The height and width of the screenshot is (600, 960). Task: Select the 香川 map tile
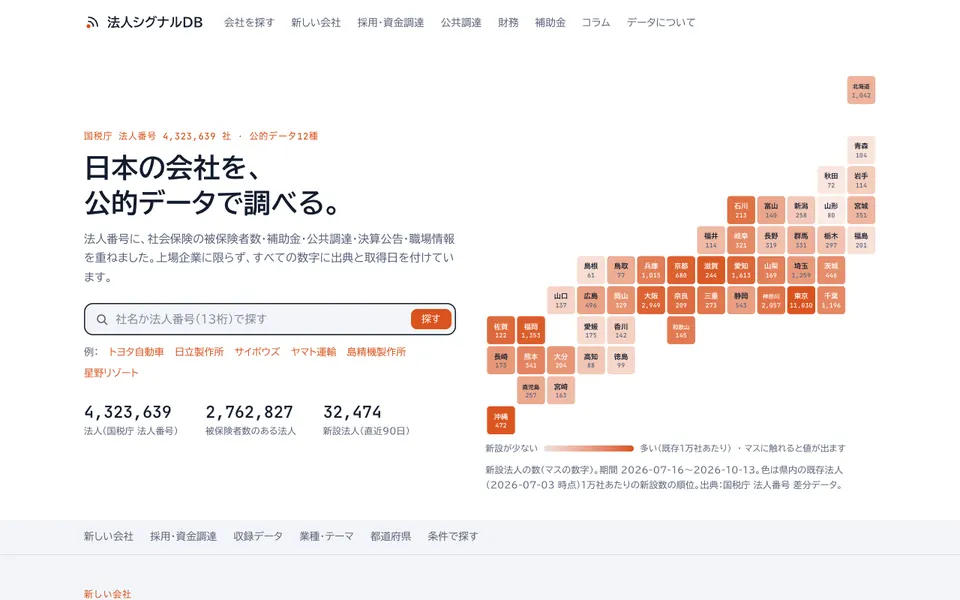[621, 331]
